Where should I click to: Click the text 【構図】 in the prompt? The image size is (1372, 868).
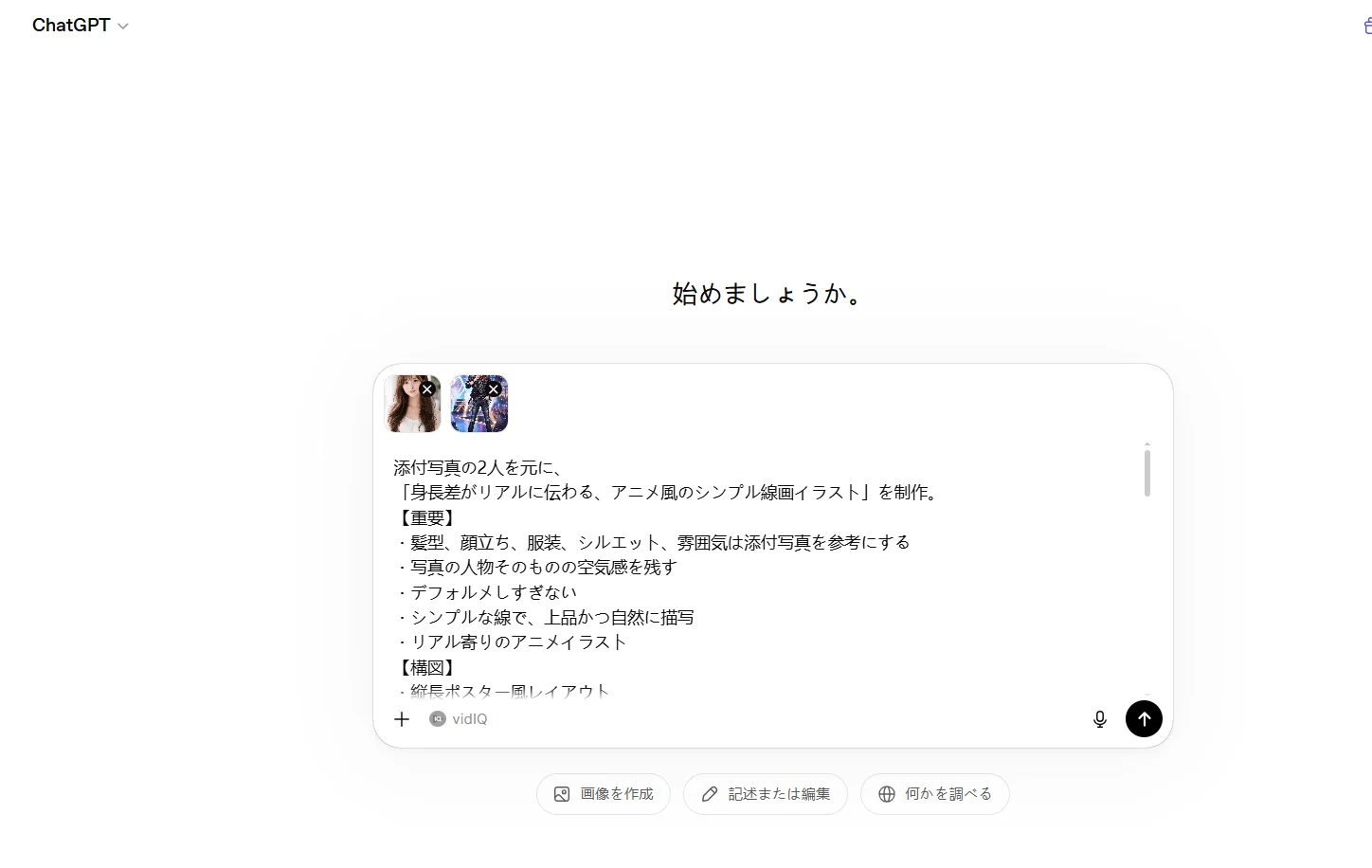coord(426,667)
